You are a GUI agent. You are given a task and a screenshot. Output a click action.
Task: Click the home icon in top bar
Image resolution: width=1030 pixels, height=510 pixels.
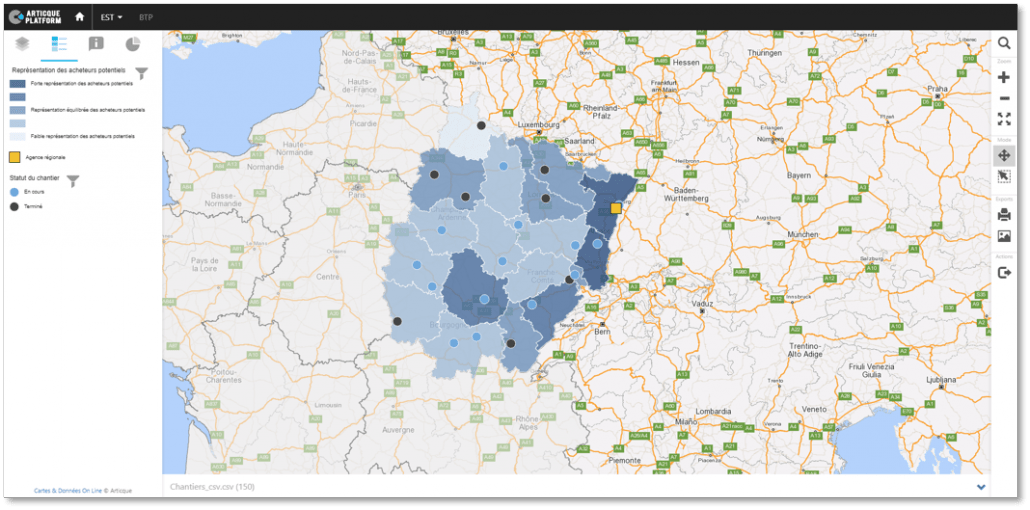coord(79,17)
